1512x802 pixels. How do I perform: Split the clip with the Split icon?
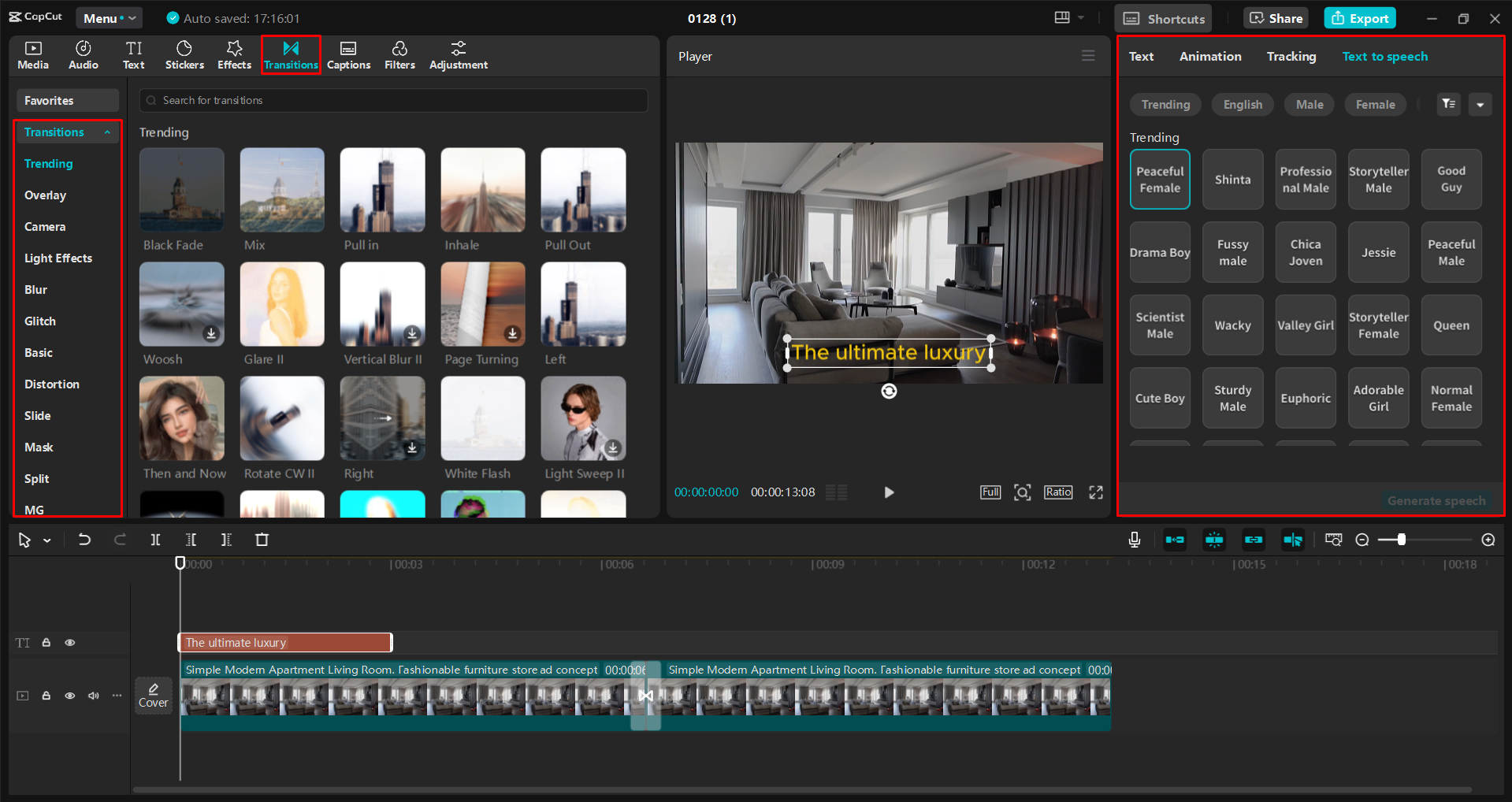pyautogui.click(x=155, y=540)
